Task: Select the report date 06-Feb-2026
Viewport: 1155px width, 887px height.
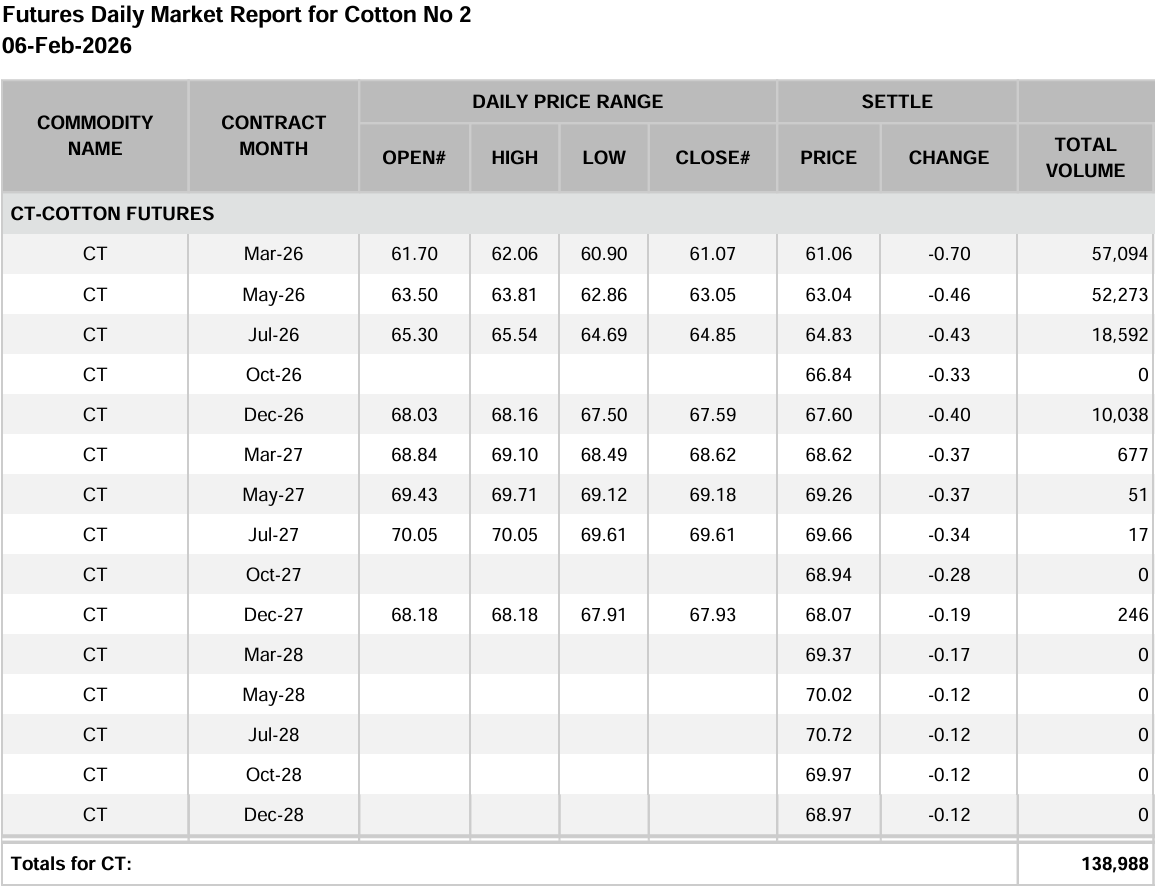Action: (x=67, y=46)
